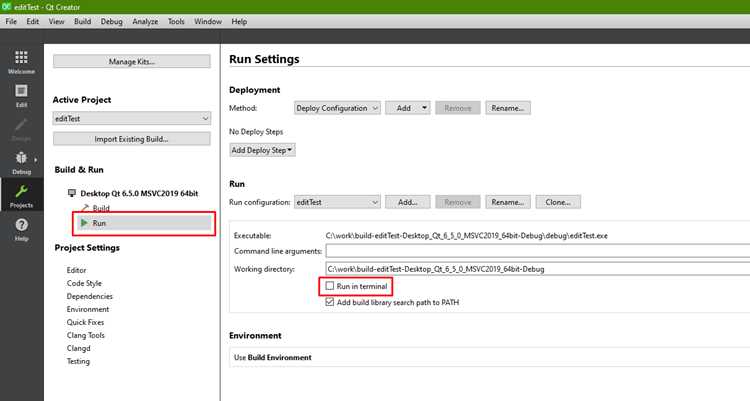Image resolution: width=750 pixels, height=401 pixels.
Task: Switch to Edit mode
Action: tap(22, 96)
